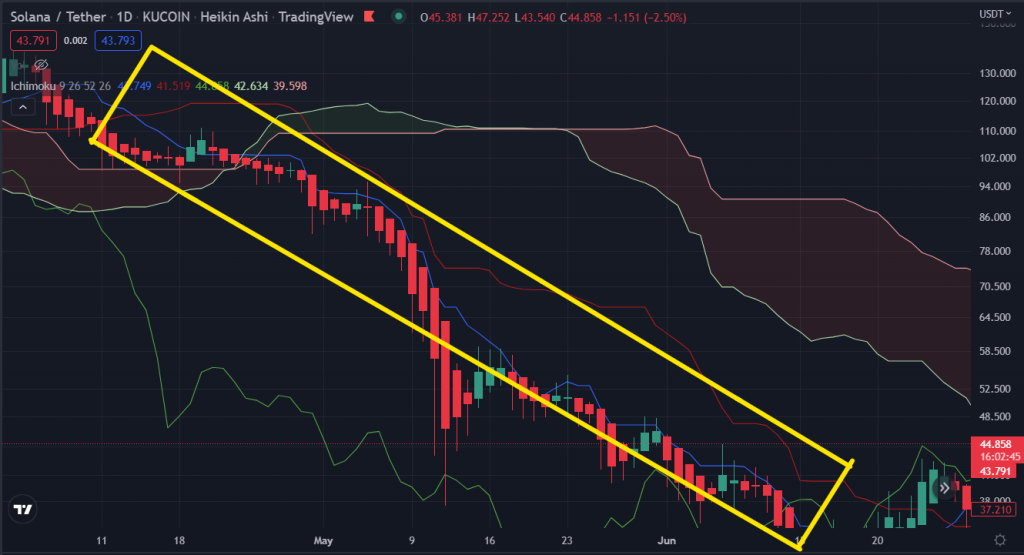Select the Ichimoku indicator legend name
The height and width of the screenshot is (555, 1024).
click(x=33, y=86)
